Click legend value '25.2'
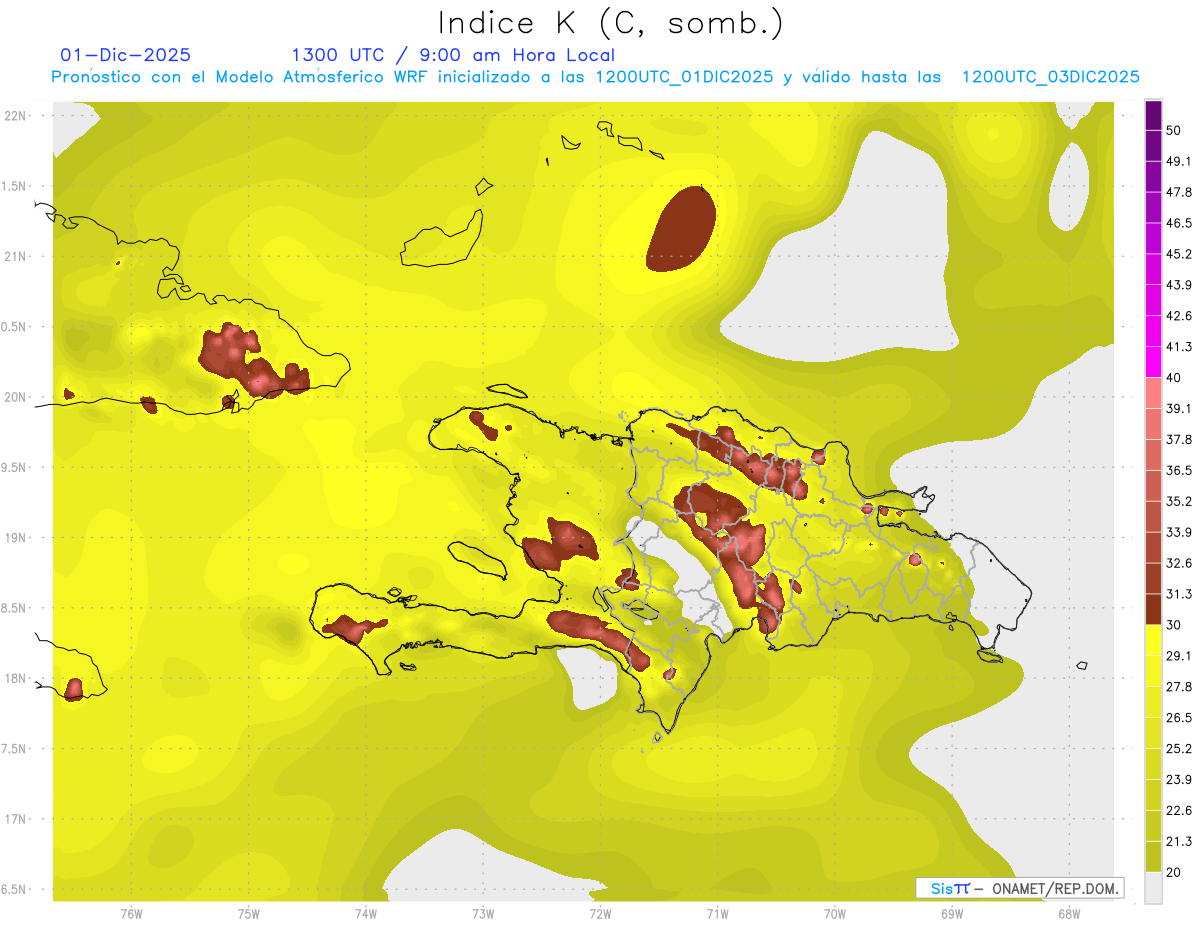Screen dimensions: 1200x927 [1178, 749]
